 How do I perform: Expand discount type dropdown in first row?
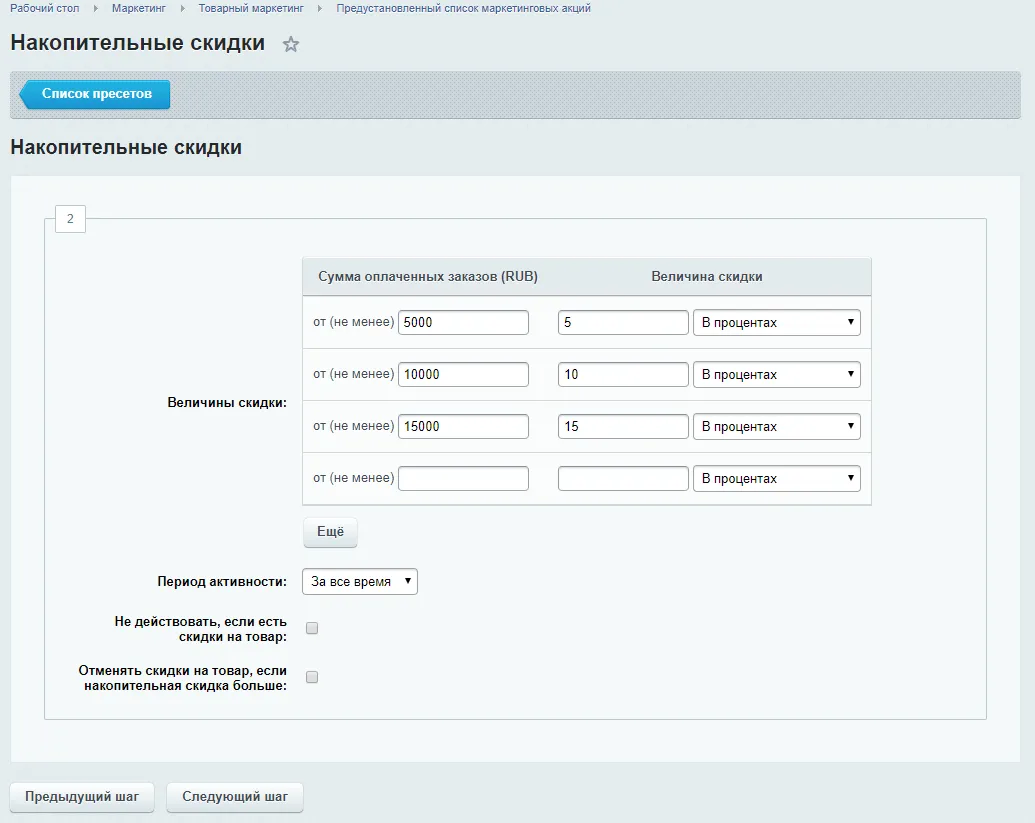[777, 323]
